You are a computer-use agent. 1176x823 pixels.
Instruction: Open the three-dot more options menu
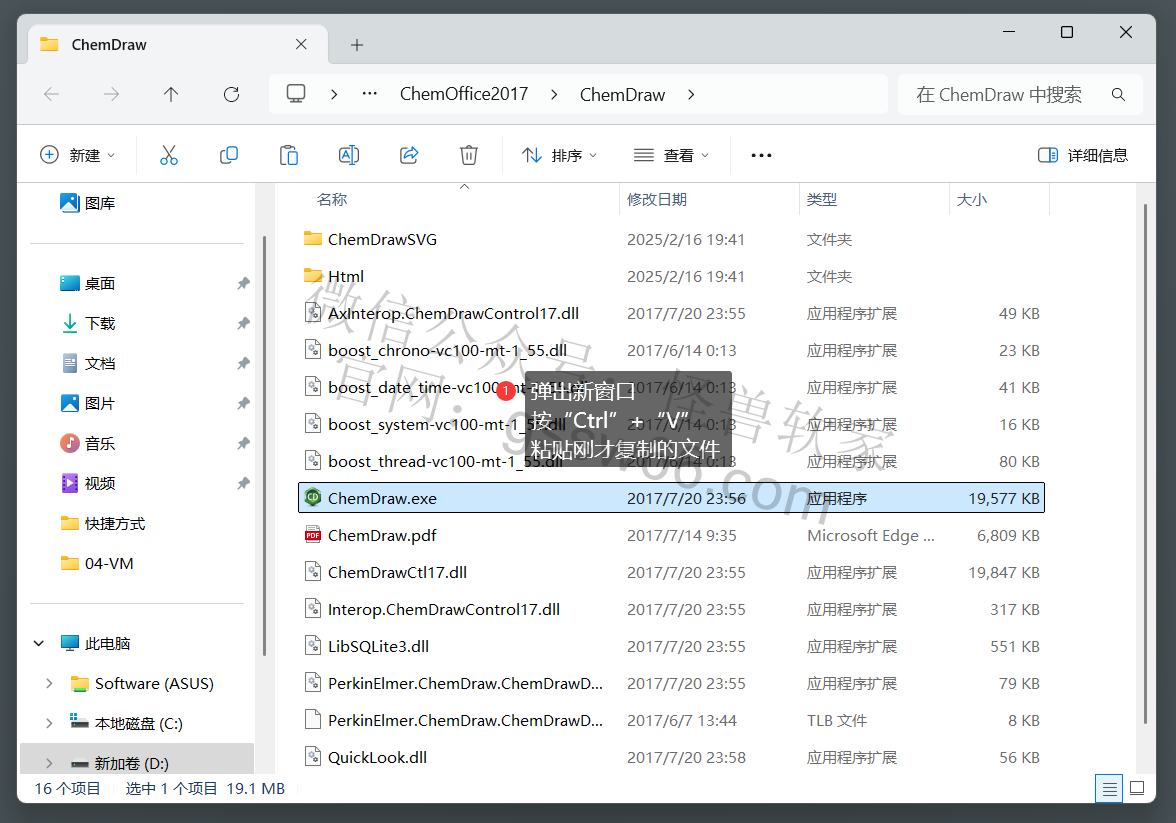[x=761, y=155]
